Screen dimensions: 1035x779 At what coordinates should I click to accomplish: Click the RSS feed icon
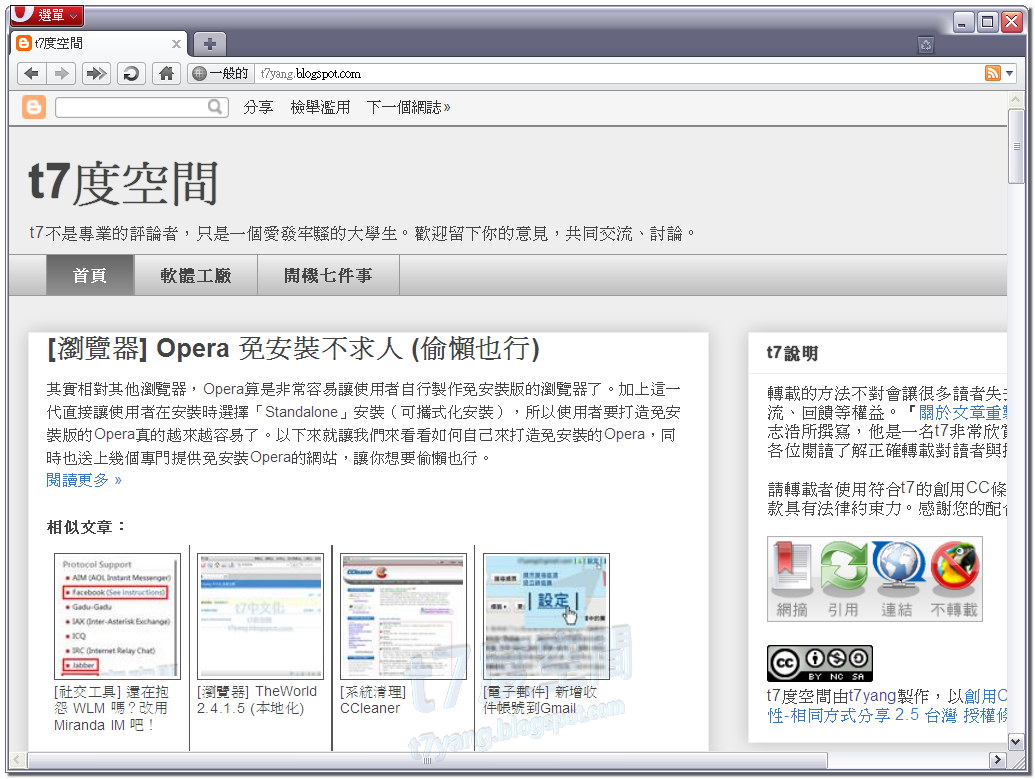[992, 73]
